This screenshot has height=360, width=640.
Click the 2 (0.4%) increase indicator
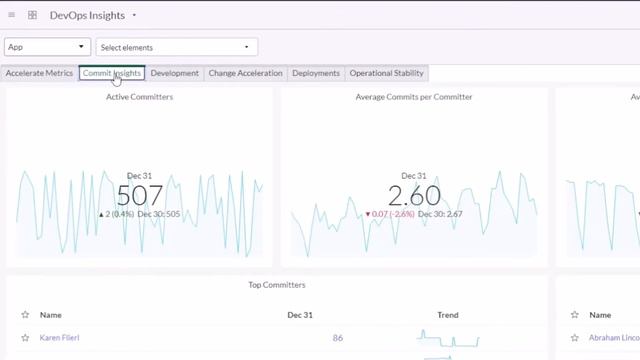(116, 214)
